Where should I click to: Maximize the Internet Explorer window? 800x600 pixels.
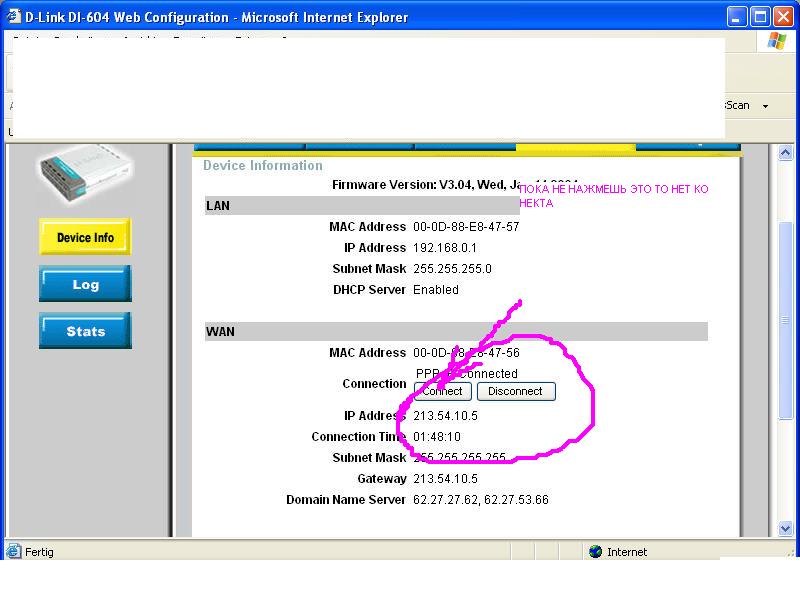click(x=760, y=17)
